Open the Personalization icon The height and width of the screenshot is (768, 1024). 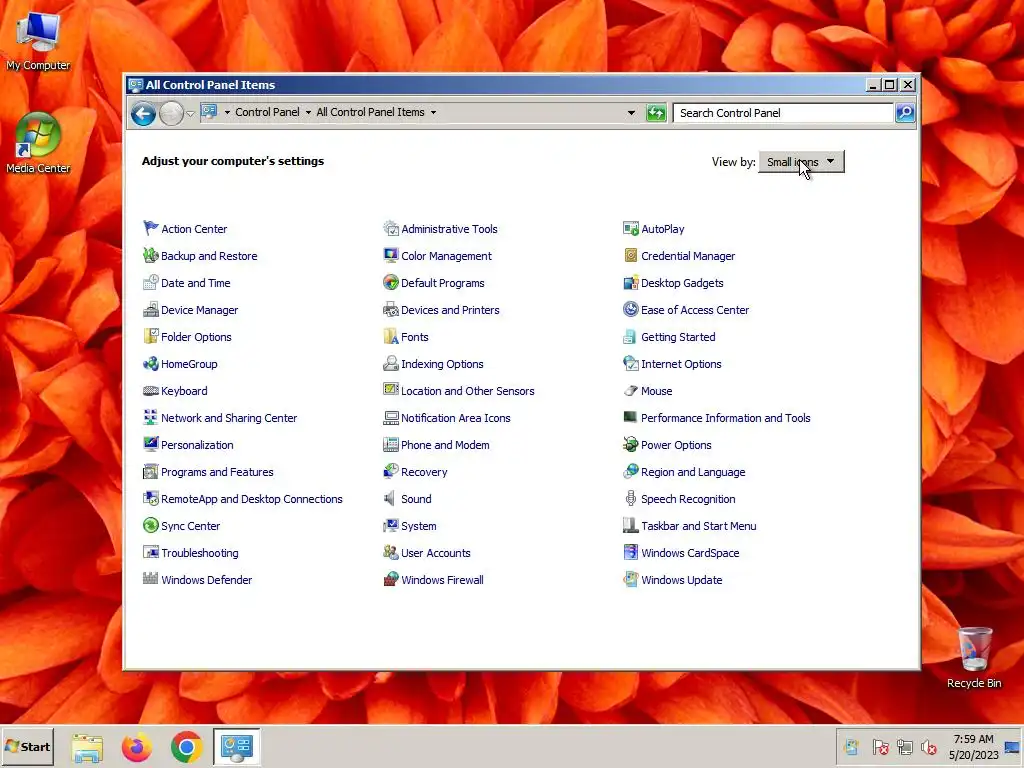[x=151, y=444]
